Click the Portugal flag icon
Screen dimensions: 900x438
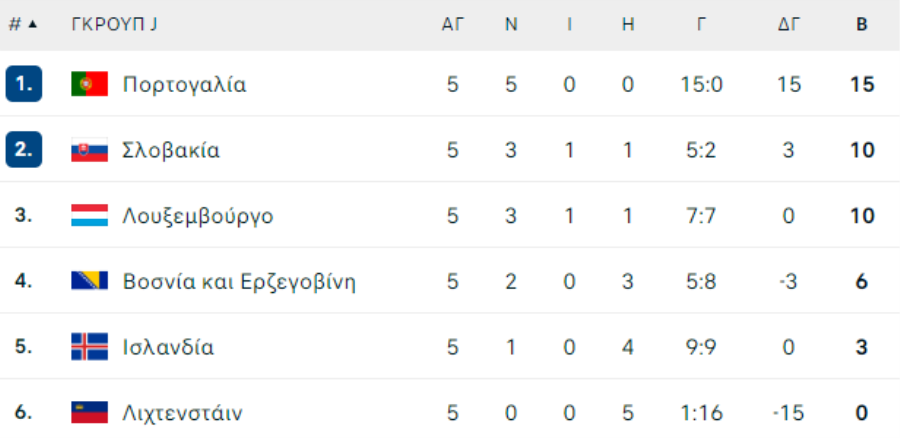[90, 84]
